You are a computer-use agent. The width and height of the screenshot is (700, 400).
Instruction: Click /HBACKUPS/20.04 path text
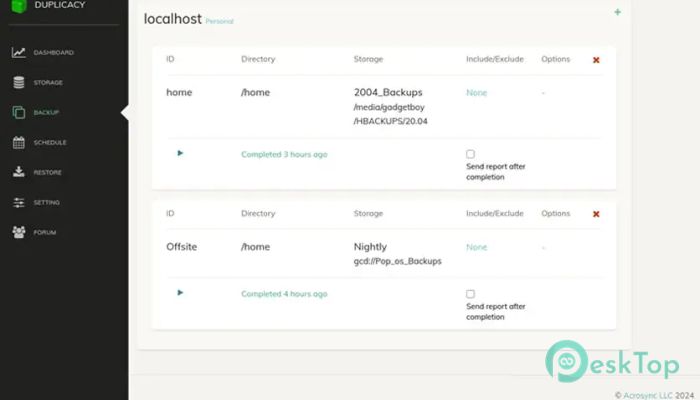(x=390, y=121)
